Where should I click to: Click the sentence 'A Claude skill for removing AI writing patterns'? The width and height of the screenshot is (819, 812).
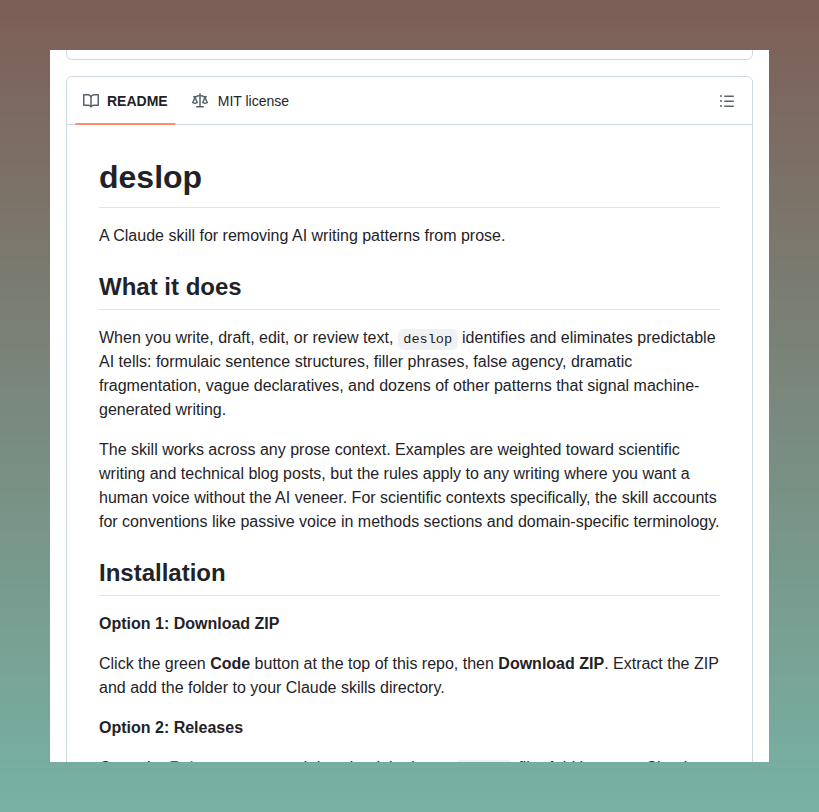[260, 236]
